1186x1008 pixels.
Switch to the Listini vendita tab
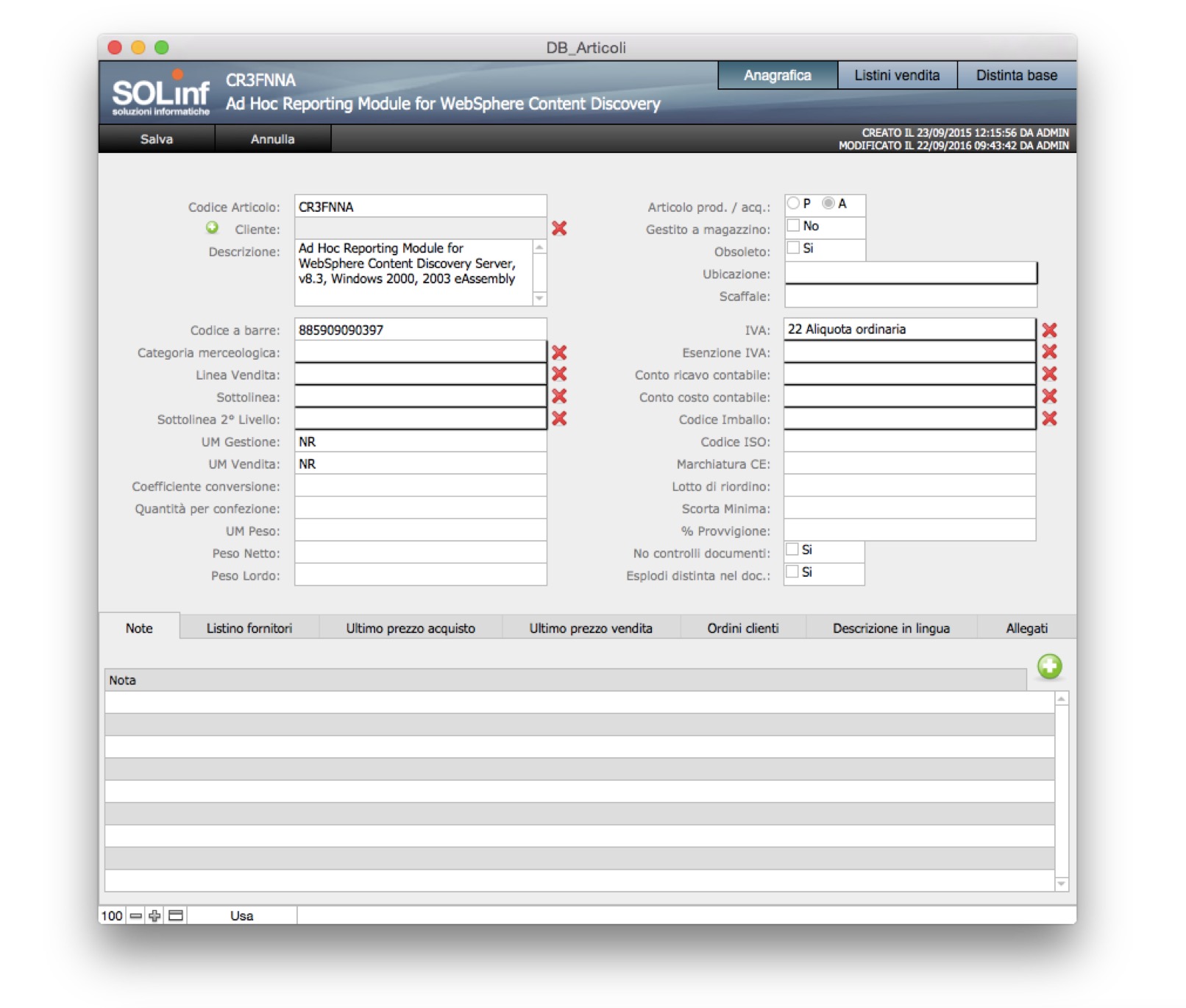(897, 75)
